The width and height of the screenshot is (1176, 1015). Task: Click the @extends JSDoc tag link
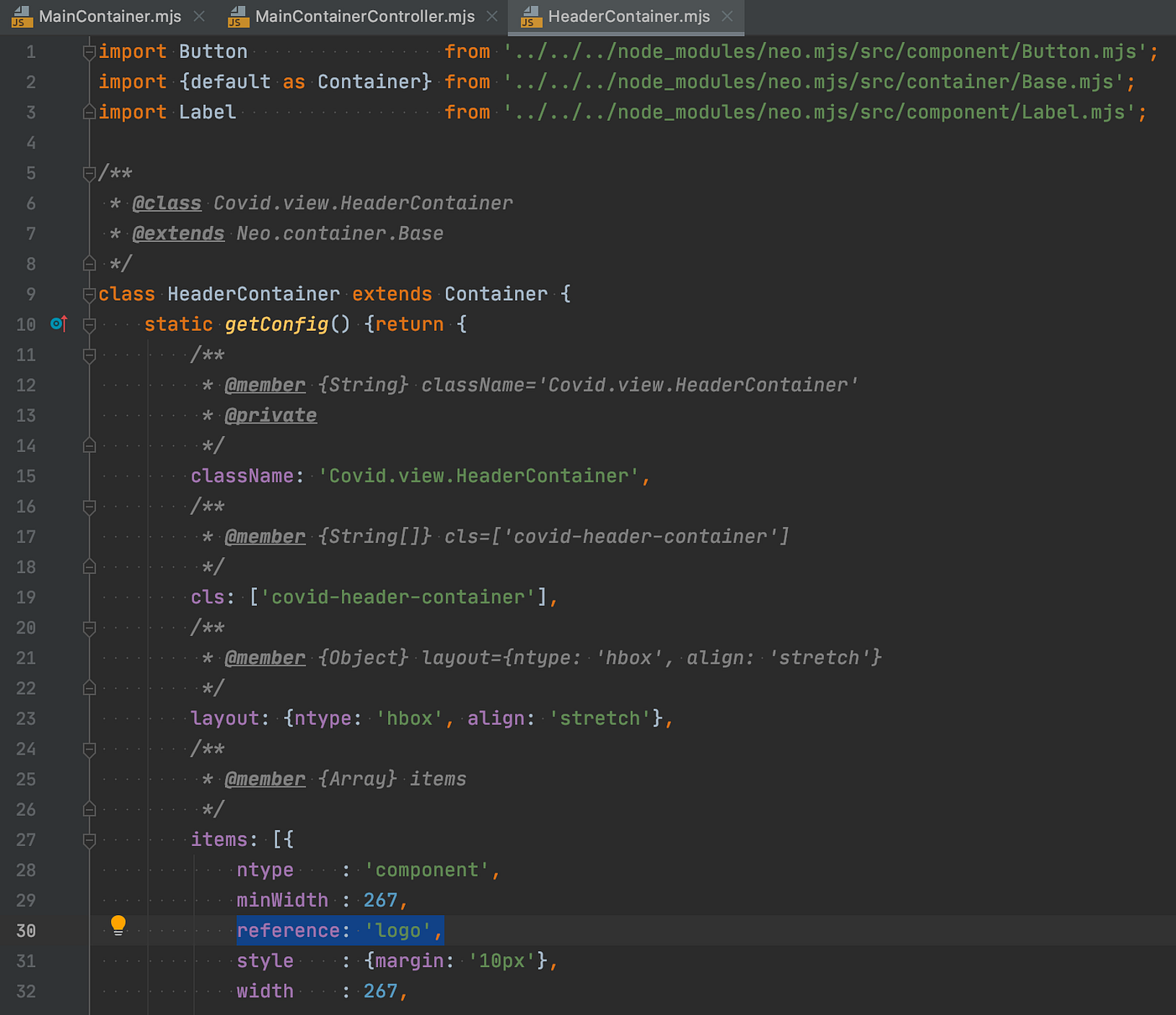click(x=178, y=233)
